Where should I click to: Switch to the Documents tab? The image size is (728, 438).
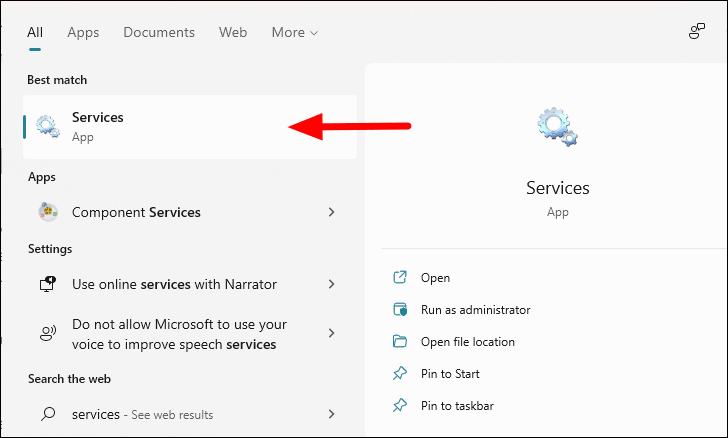pos(159,32)
